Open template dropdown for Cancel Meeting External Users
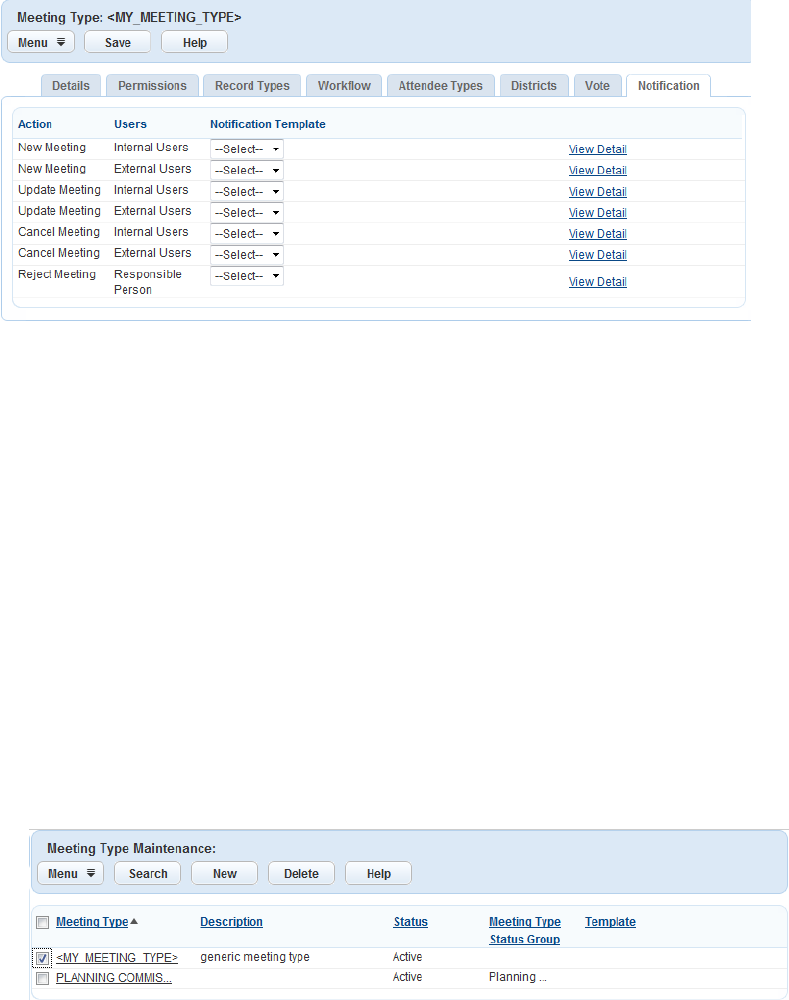Viewport: 789px width, 1000px height. coord(247,254)
